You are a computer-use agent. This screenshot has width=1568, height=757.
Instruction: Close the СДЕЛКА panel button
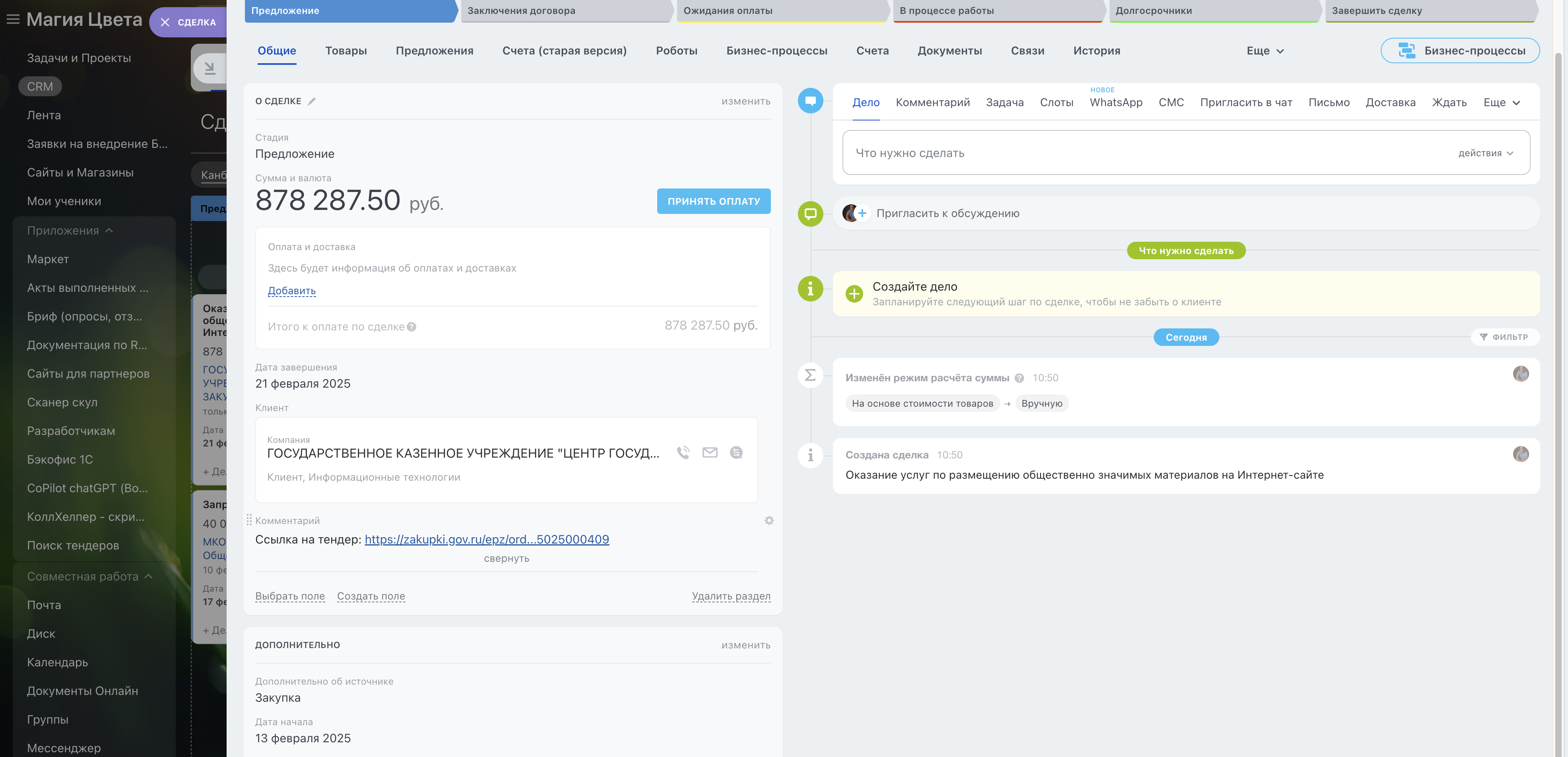pos(188,22)
